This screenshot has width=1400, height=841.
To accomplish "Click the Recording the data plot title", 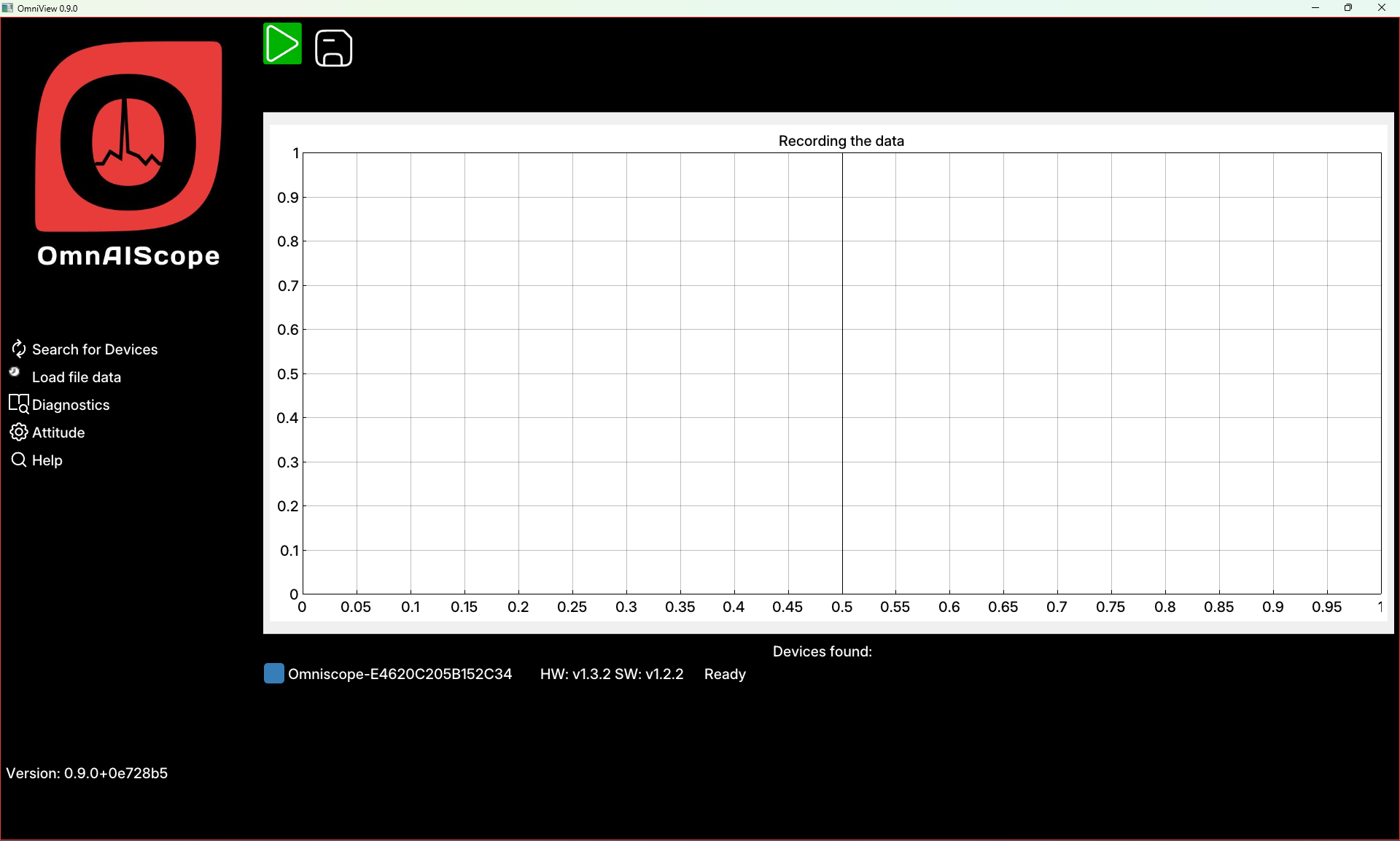I will coord(841,141).
